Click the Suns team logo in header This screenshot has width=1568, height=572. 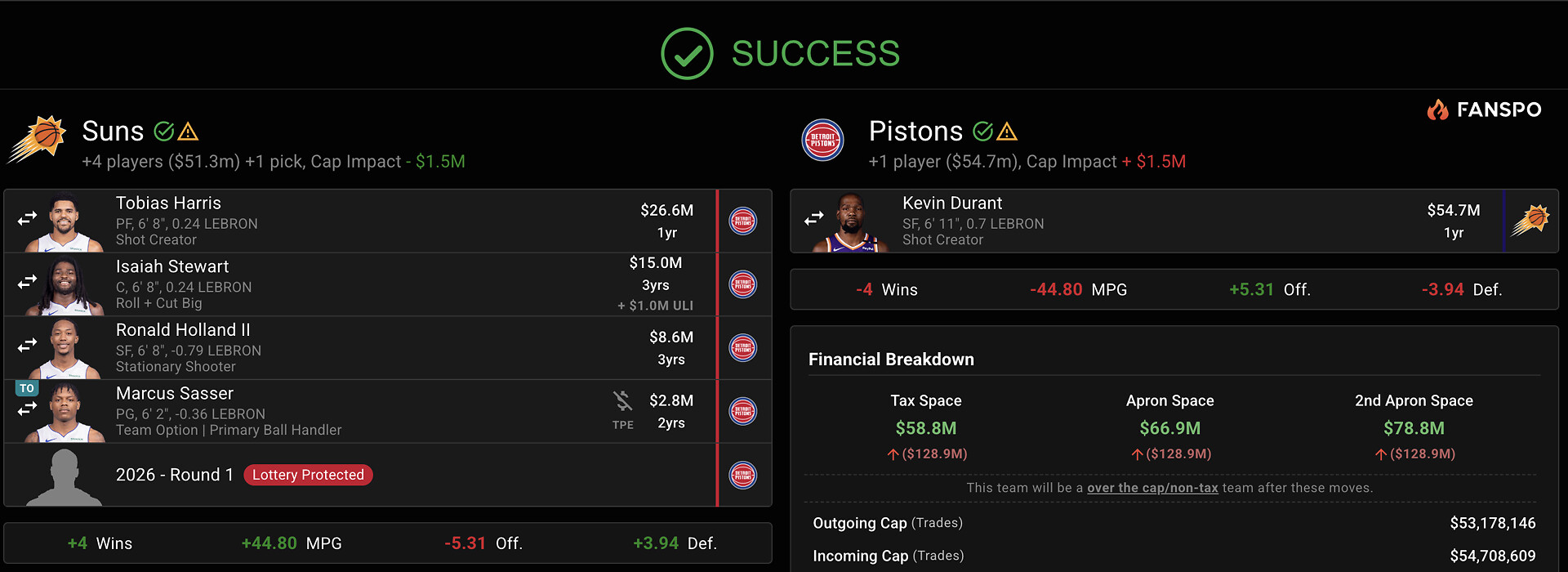[38, 140]
